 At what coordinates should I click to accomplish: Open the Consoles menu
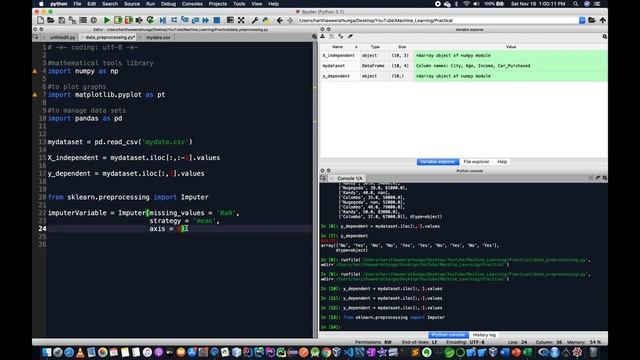click(192, 4)
